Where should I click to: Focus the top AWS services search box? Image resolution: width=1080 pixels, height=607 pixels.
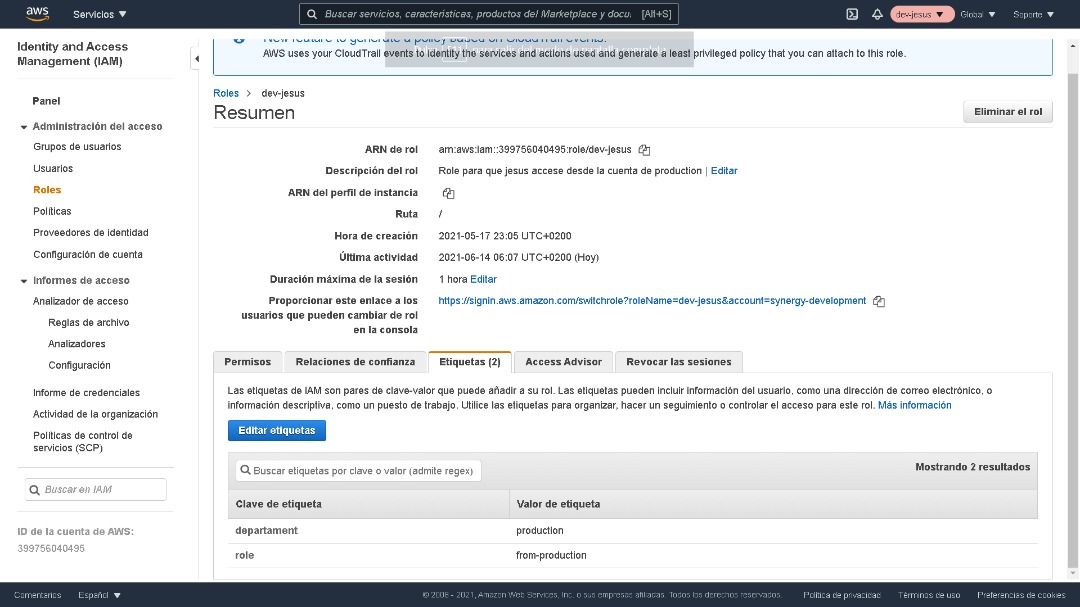(488, 14)
